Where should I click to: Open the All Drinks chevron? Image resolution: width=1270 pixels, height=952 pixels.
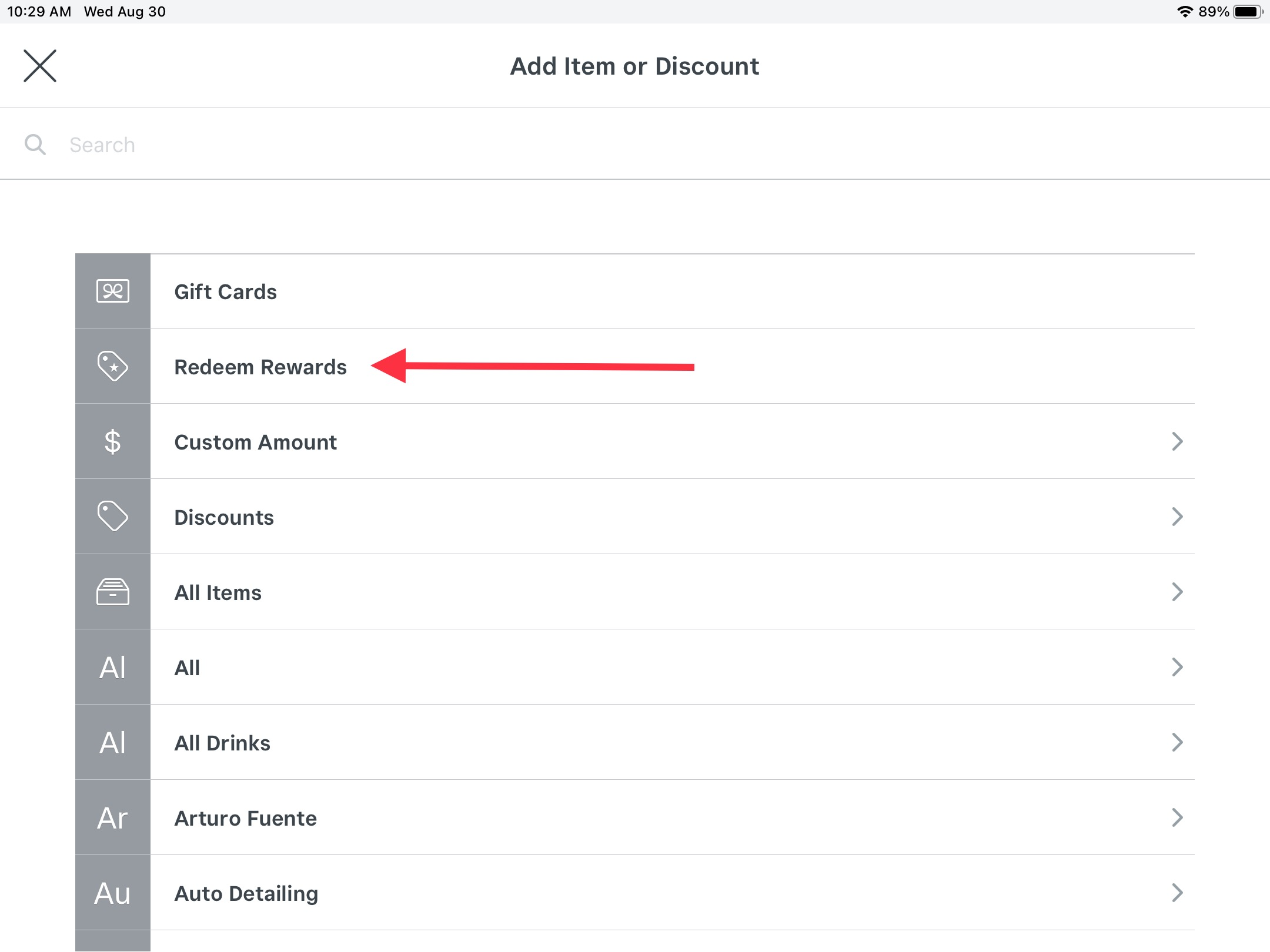pos(1177,742)
